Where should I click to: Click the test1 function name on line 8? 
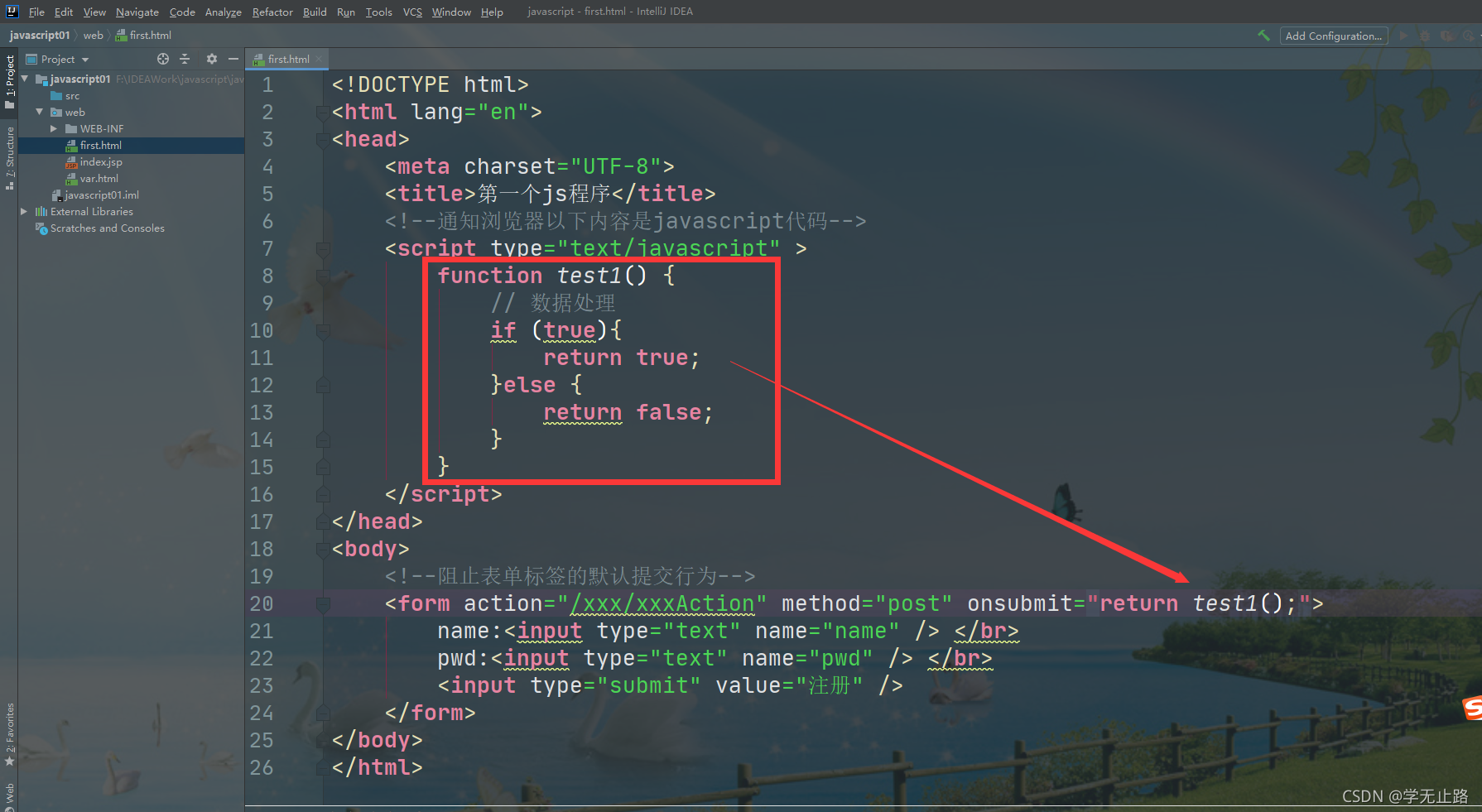coord(589,276)
